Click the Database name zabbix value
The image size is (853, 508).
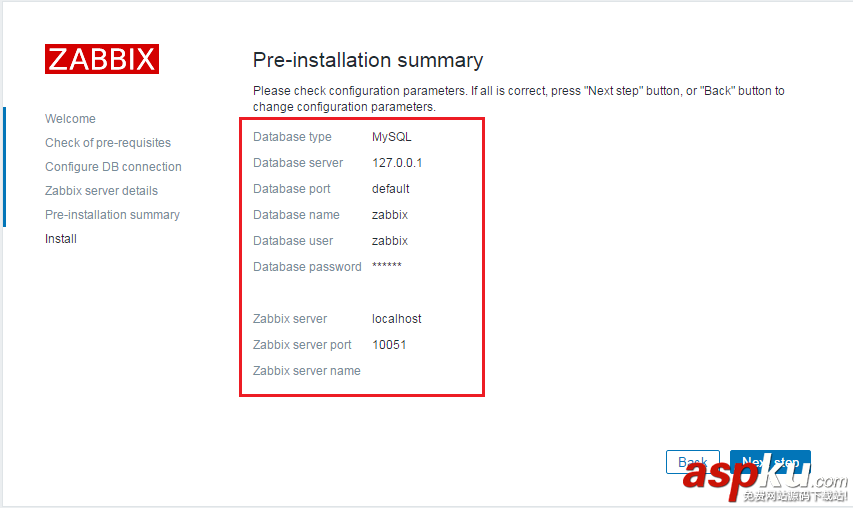[x=390, y=215]
